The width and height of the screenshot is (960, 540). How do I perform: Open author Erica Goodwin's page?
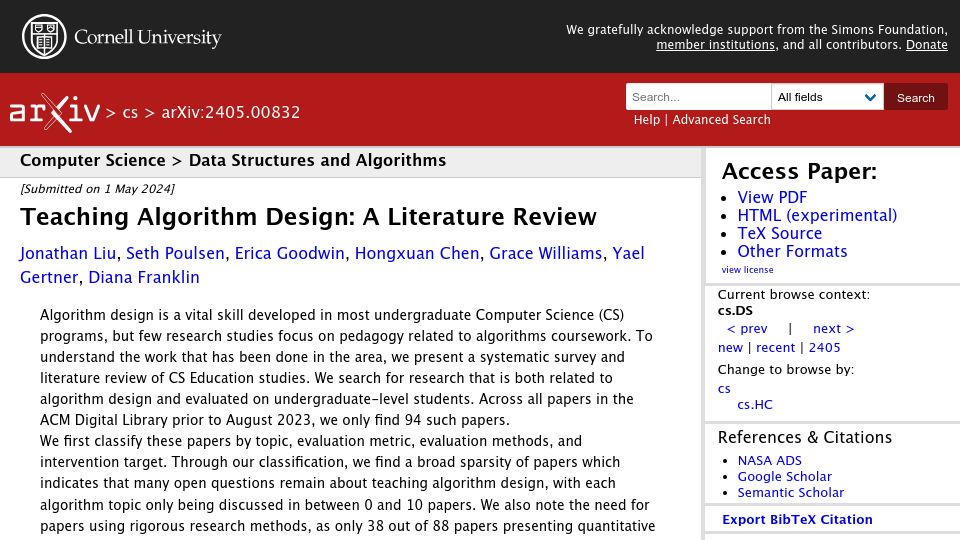pos(290,253)
